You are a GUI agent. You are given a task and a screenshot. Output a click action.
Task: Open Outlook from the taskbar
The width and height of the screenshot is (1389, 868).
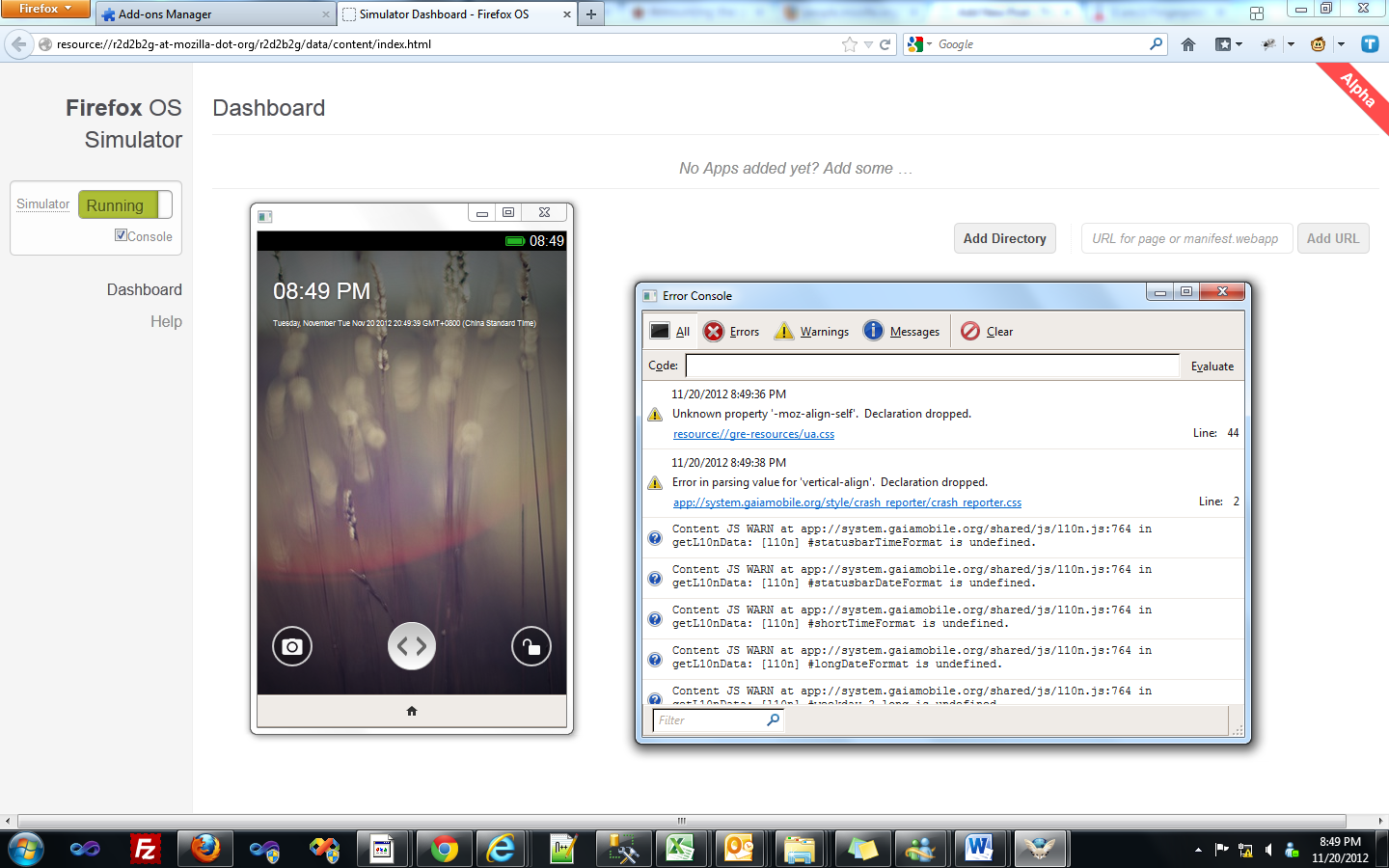(741, 849)
